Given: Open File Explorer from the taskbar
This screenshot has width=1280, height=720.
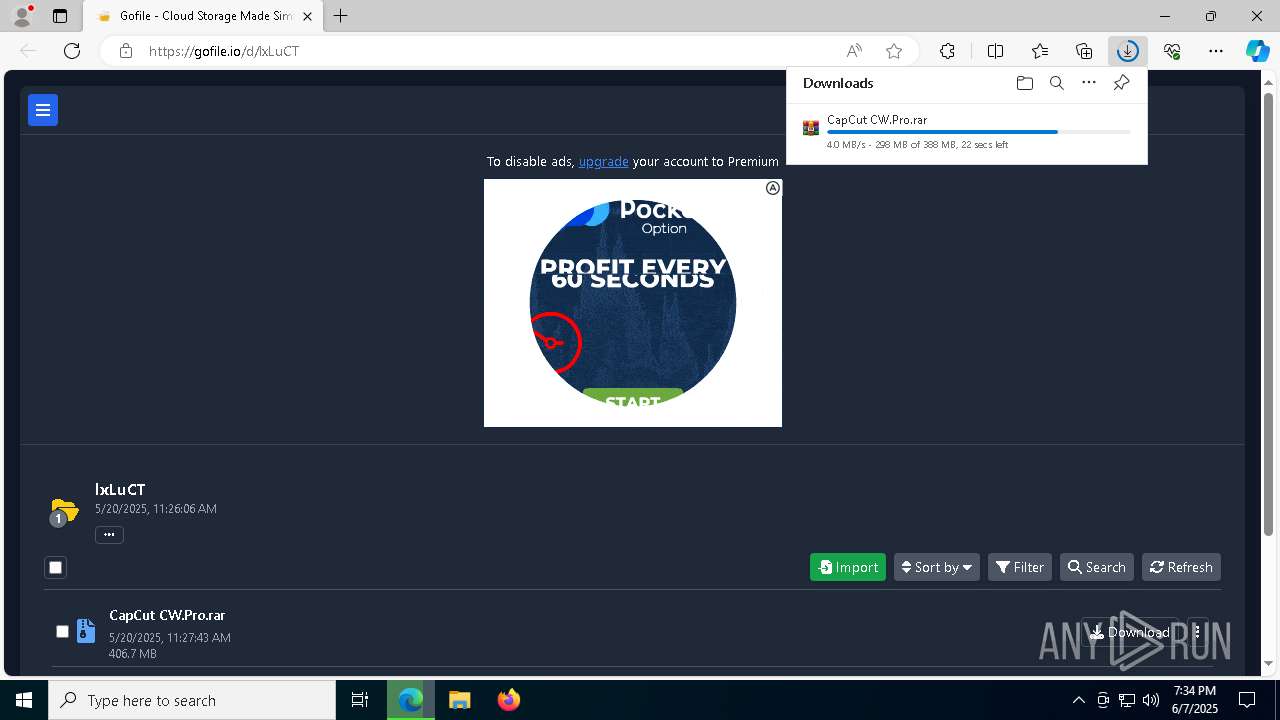Looking at the screenshot, I should point(459,700).
